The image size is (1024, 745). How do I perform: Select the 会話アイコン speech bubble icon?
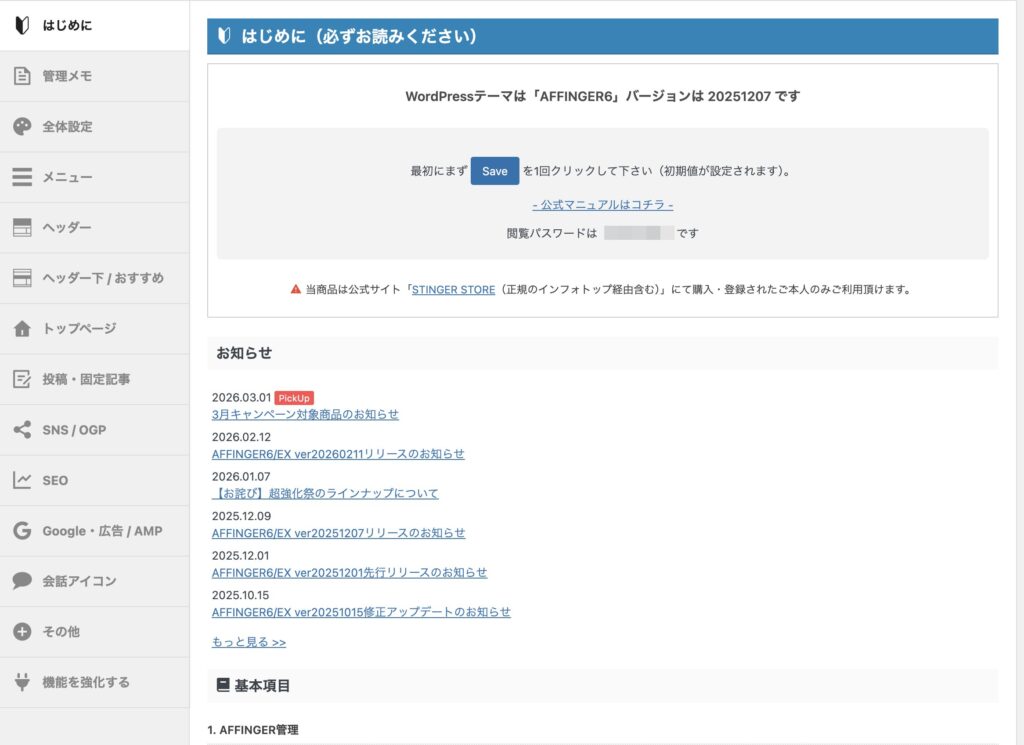click(x=21, y=581)
